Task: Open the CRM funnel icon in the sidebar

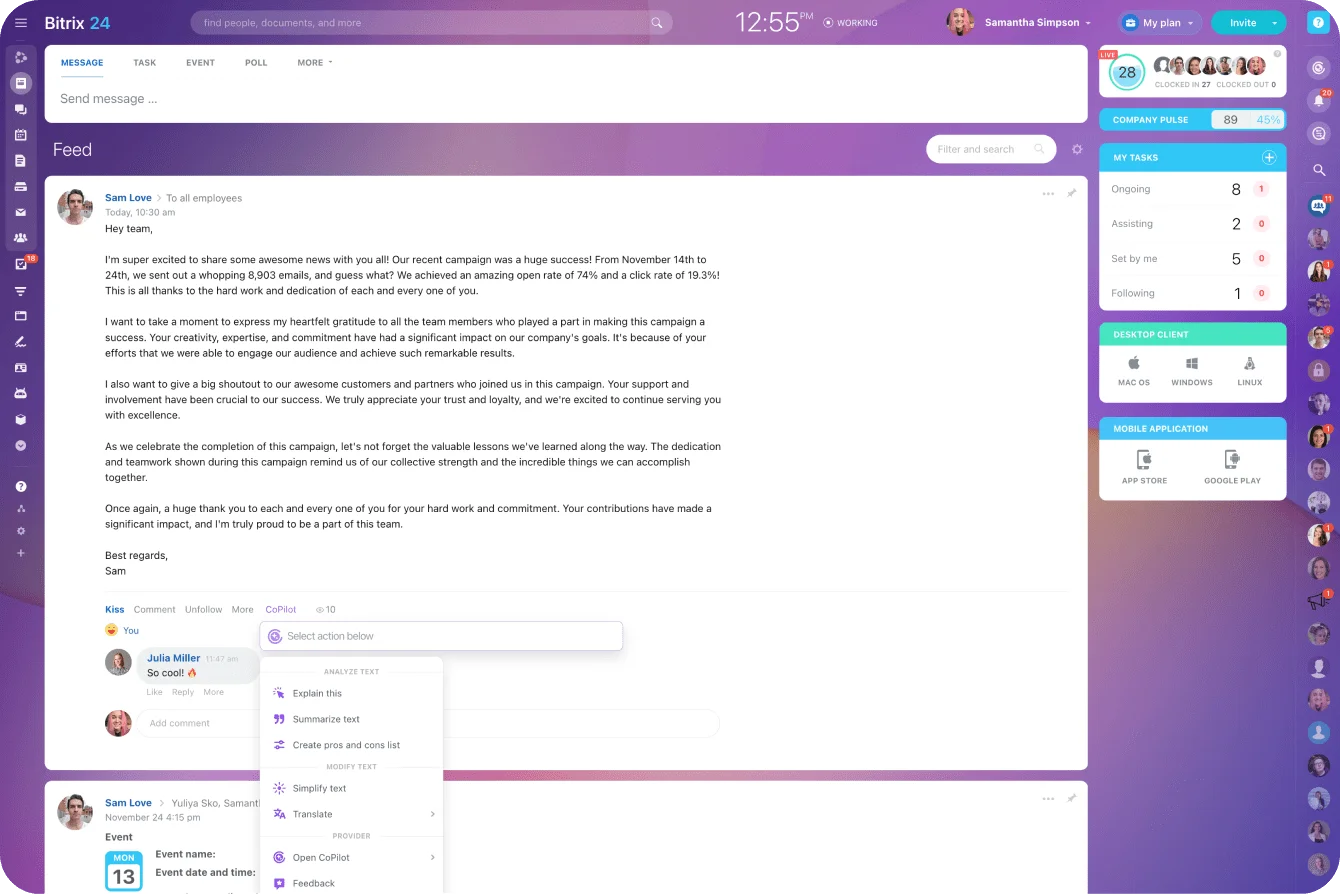Action: [x=20, y=290]
